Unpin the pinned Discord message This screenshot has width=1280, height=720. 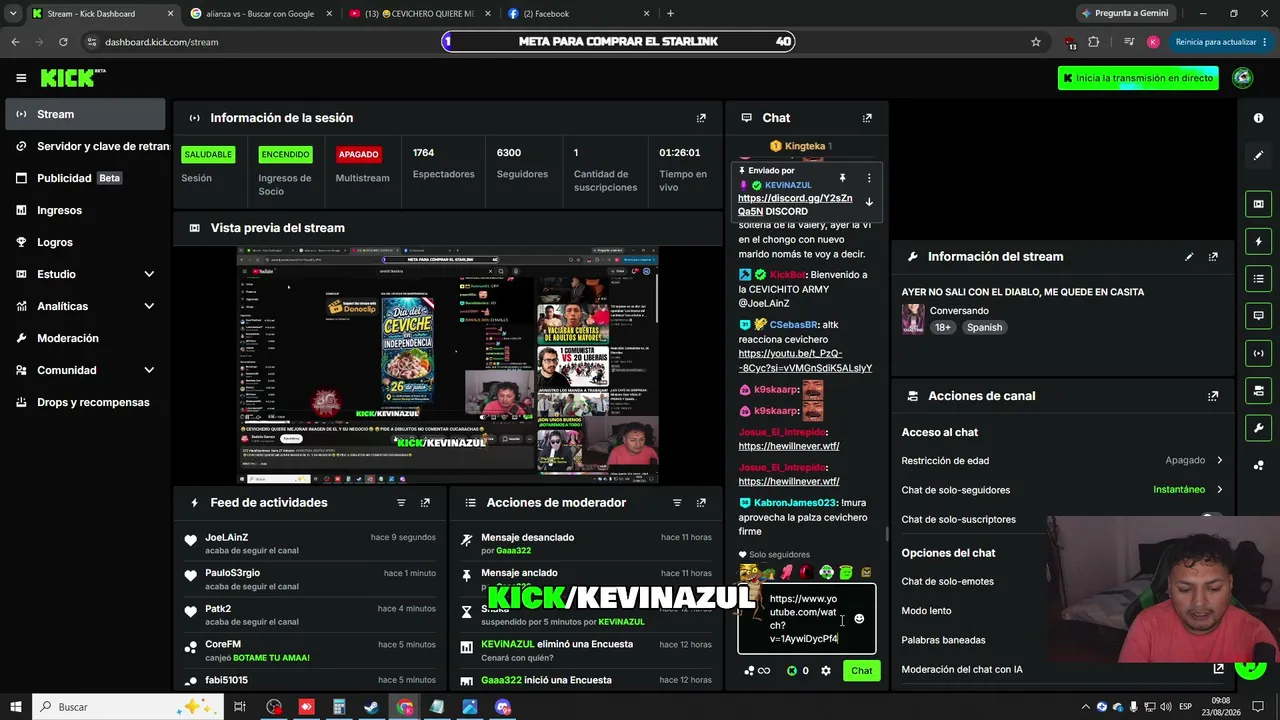coord(842,178)
